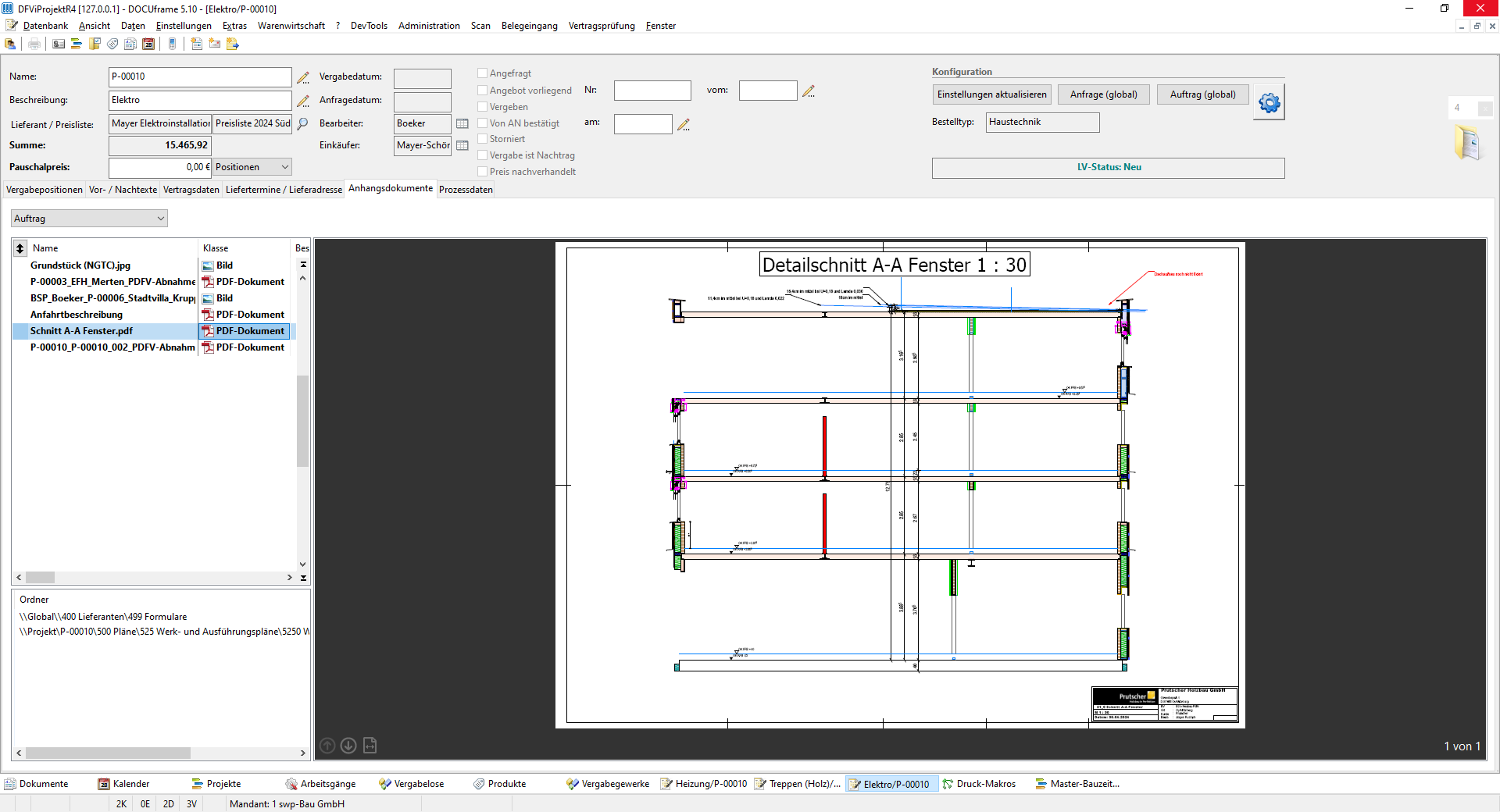
Task: Click the pencil icon beside the vom field
Action: coord(809,91)
